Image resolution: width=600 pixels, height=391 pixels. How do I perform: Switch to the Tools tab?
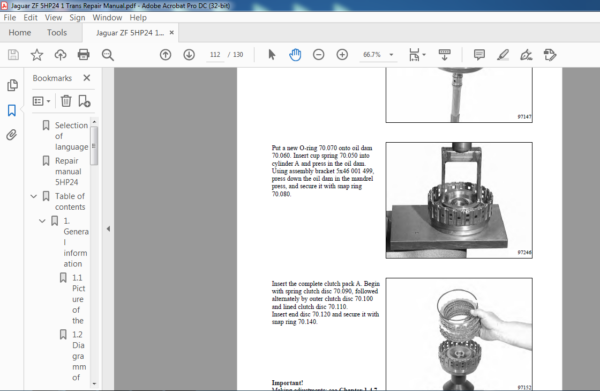(x=57, y=33)
